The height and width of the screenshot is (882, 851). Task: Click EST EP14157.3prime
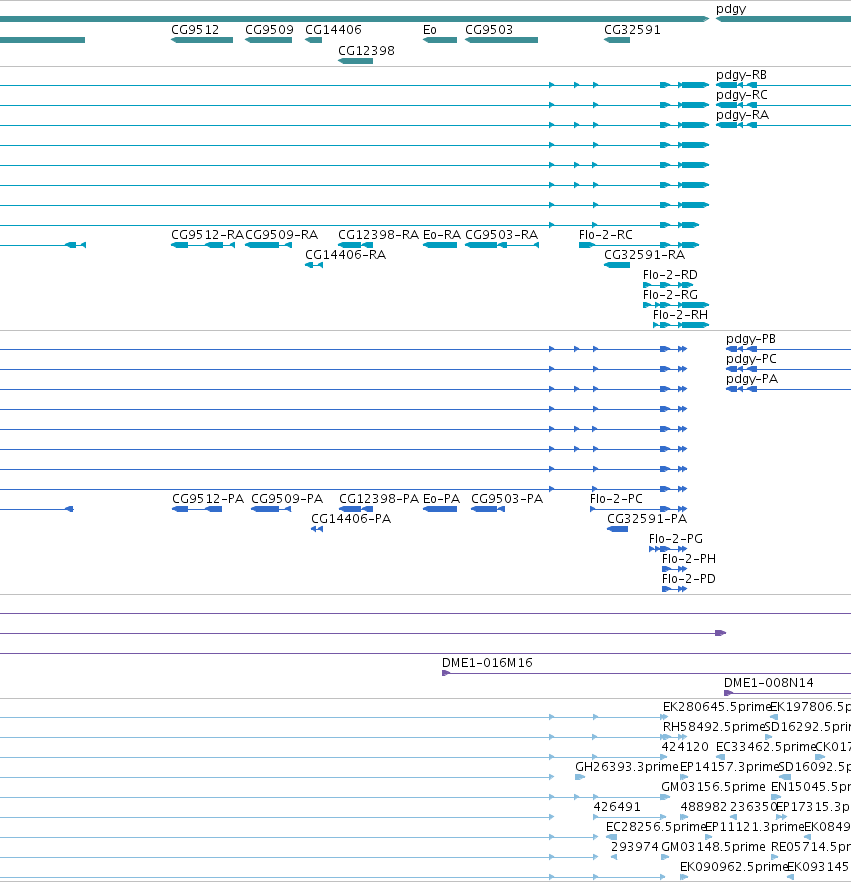685,777
